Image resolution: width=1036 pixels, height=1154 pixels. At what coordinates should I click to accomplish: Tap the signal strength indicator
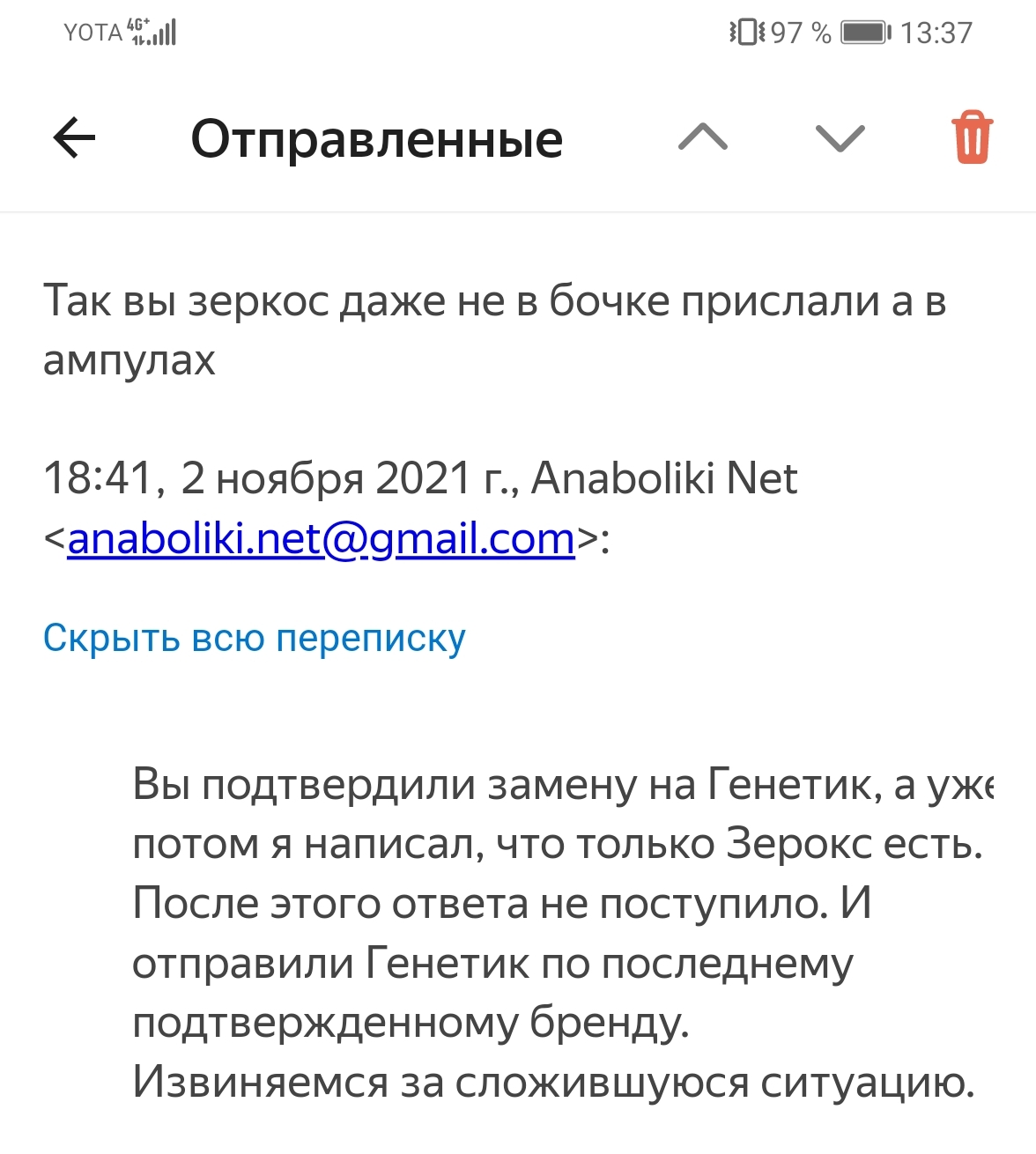pos(153,32)
